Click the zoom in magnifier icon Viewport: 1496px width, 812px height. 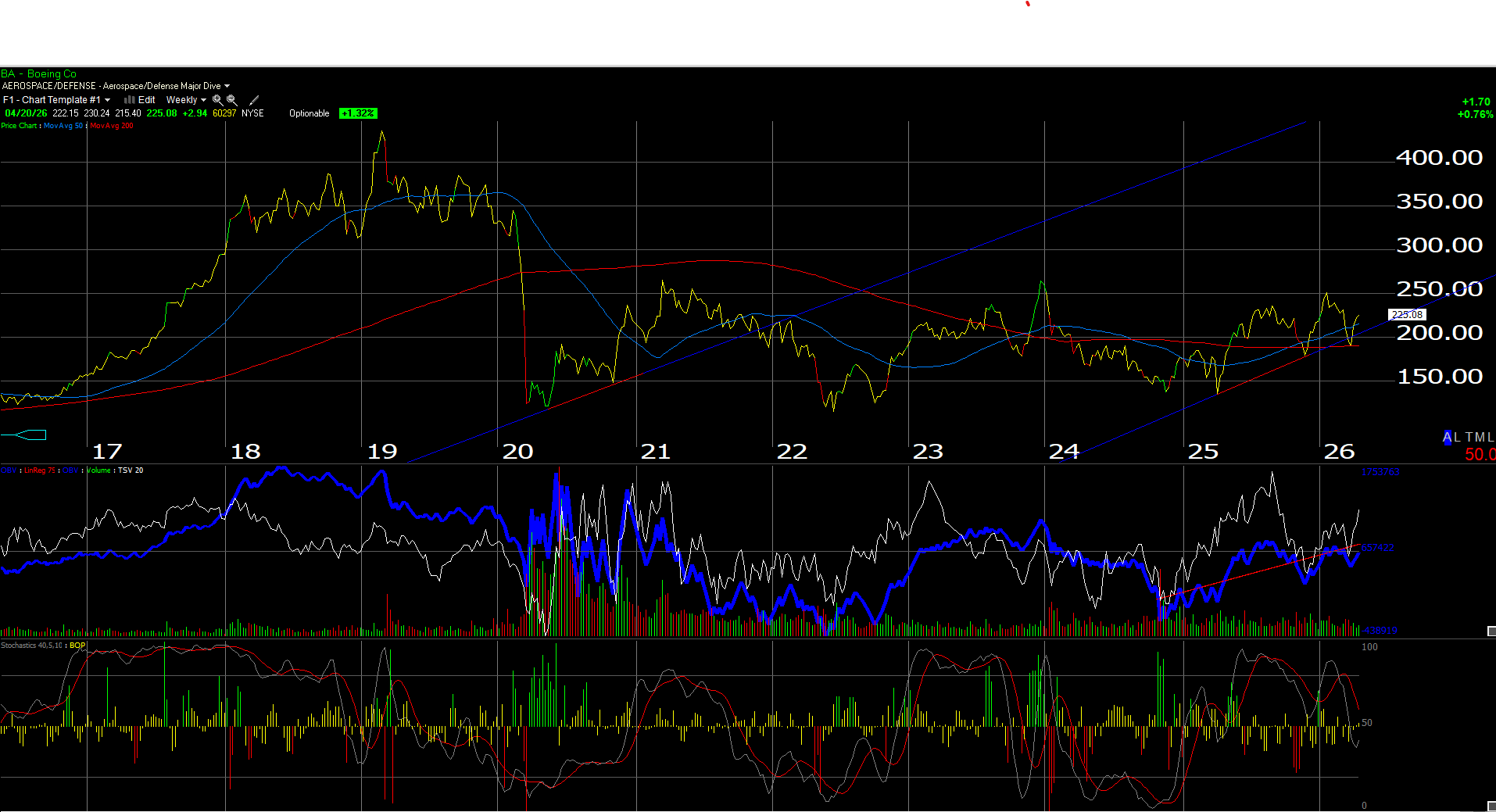pyautogui.click(x=217, y=100)
